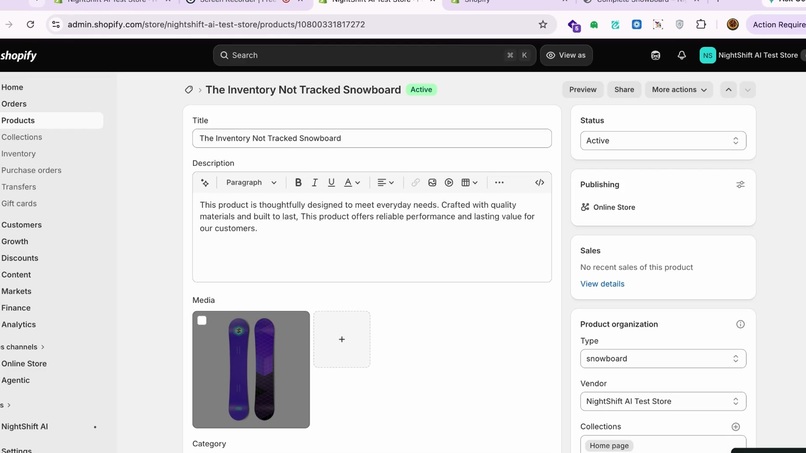Screen dimensions: 806x453
Task: Open Analytics in sidebar
Action: (19, 324)
